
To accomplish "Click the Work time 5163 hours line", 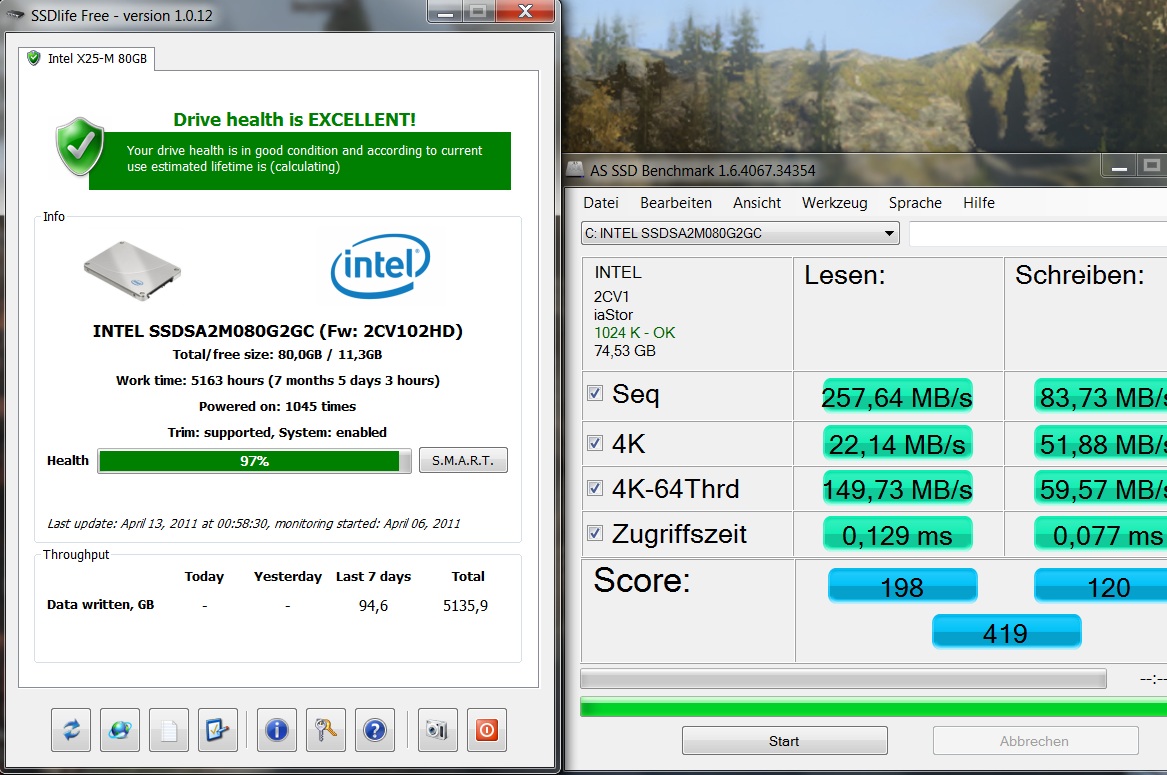I will coord(278,380).
